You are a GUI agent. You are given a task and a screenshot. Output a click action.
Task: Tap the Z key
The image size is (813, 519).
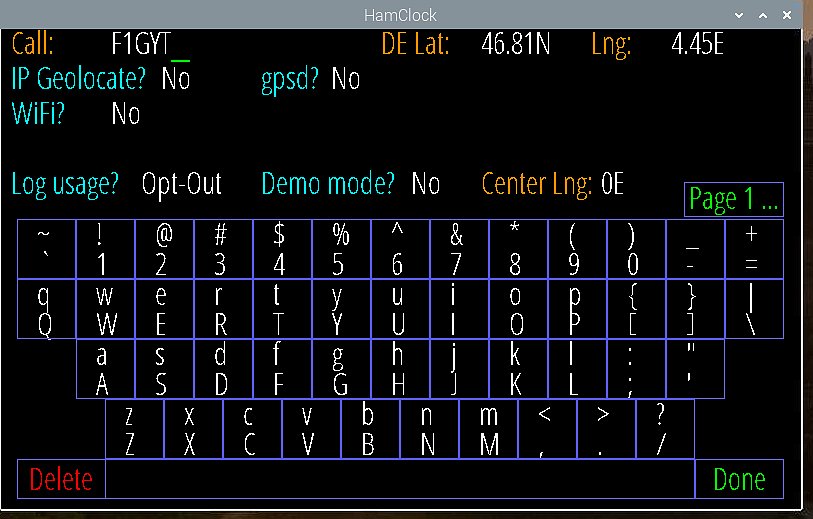pos(135,429)
